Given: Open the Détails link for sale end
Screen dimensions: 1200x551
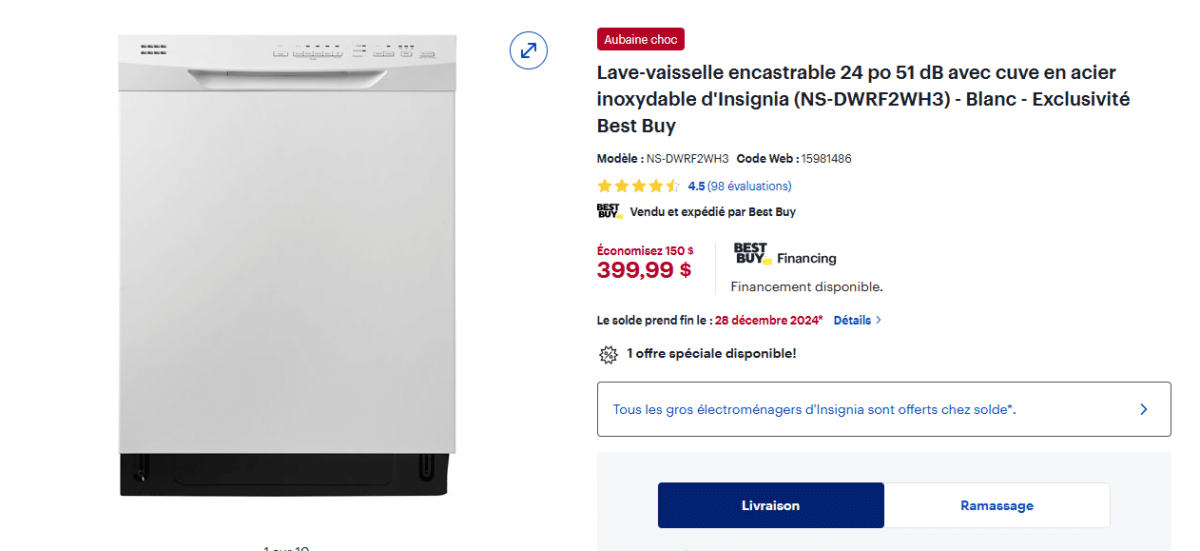Looking at the screenshot, I should coord(852,320).
